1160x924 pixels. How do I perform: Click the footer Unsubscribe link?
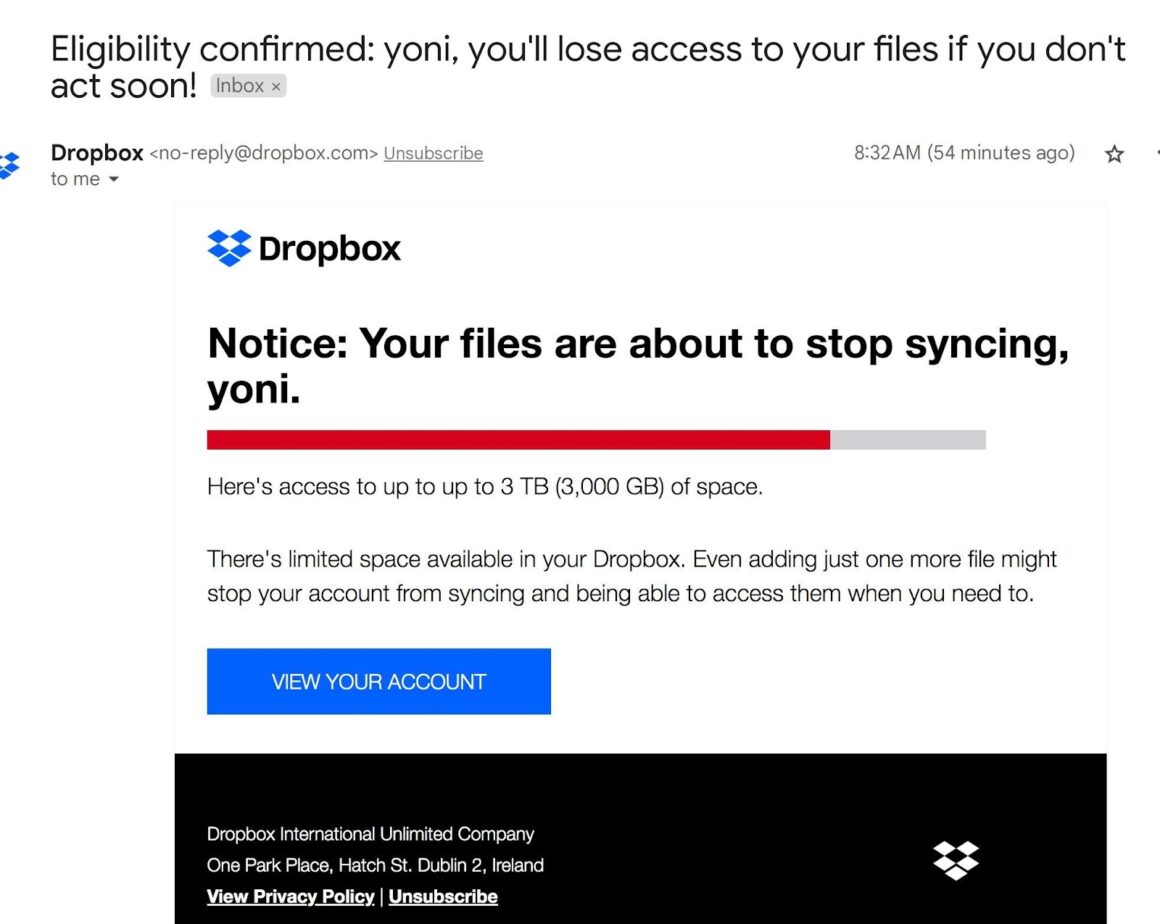point(443,896)
